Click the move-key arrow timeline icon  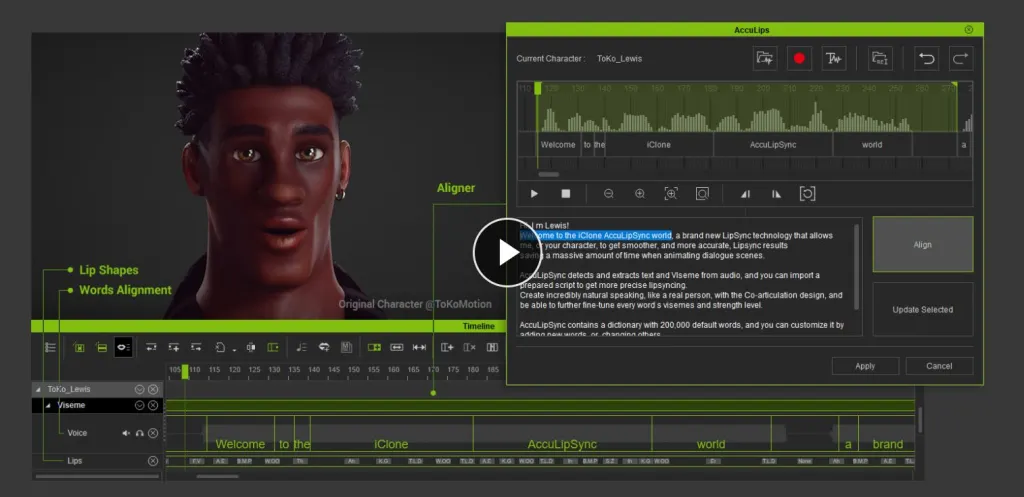pyautogui.click(x=196, y=347)
